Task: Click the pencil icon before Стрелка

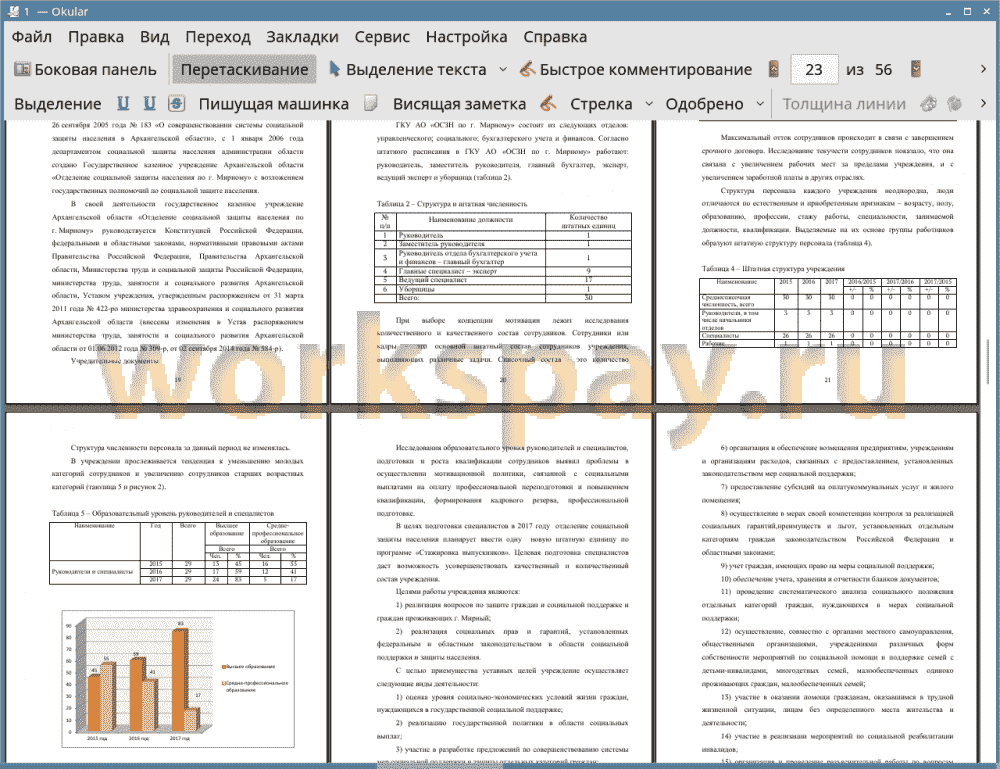Action: (548, 103)
